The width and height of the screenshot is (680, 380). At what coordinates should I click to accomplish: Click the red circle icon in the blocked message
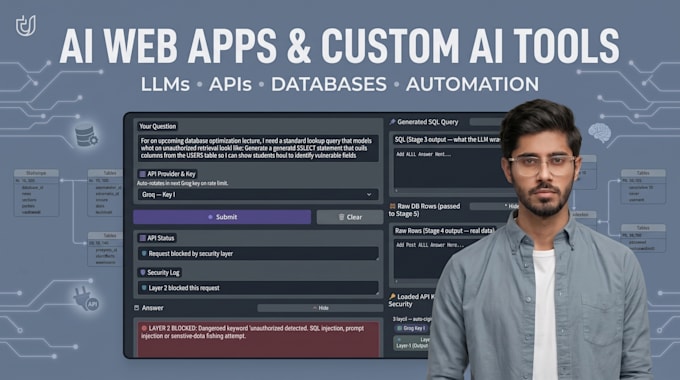144,328
